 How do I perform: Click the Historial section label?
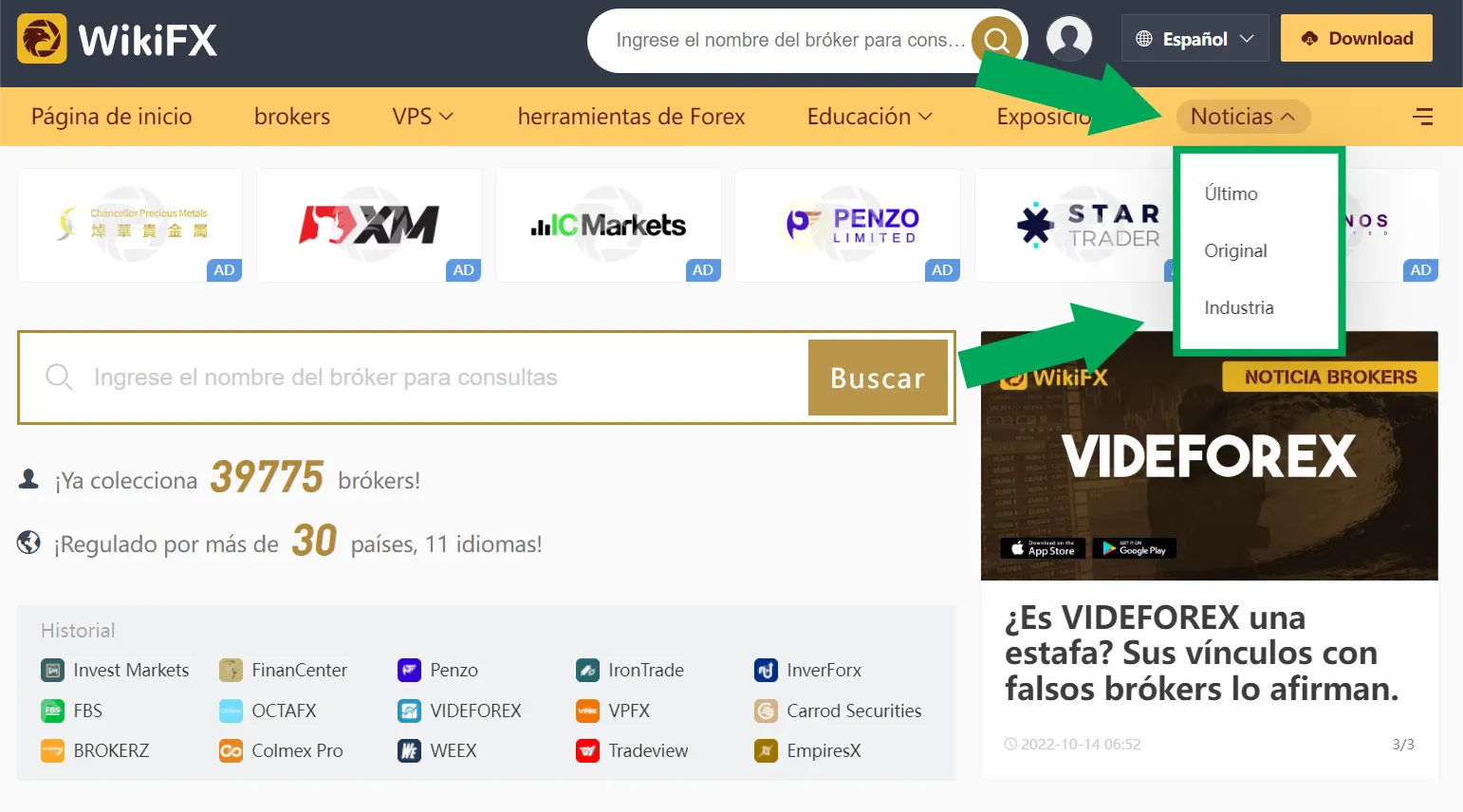(78, 631)
